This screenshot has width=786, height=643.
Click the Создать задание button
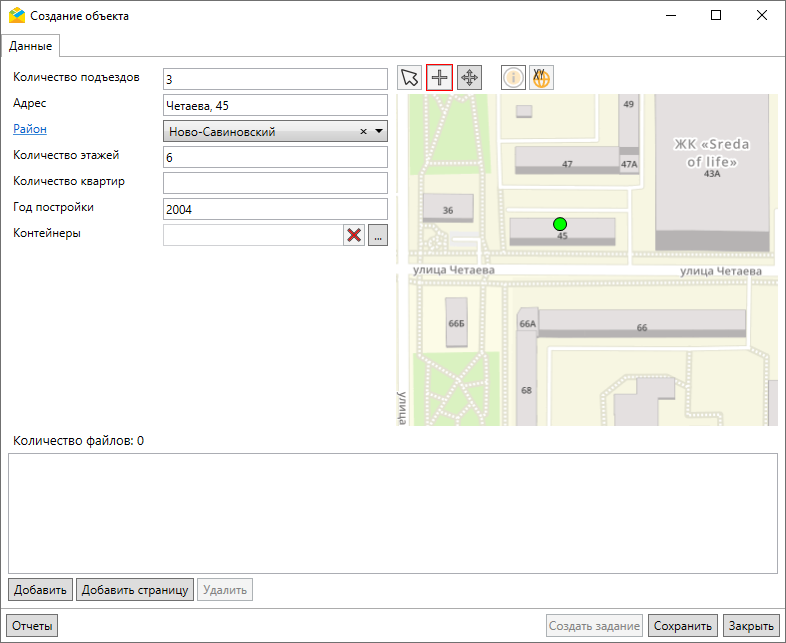pos(594,626)
